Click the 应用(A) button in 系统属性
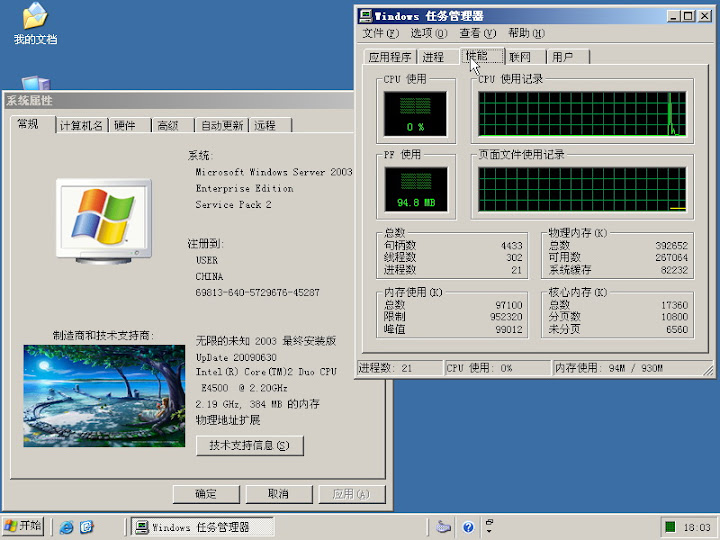Screen dimensions: 720x540 tap(352, 494)
